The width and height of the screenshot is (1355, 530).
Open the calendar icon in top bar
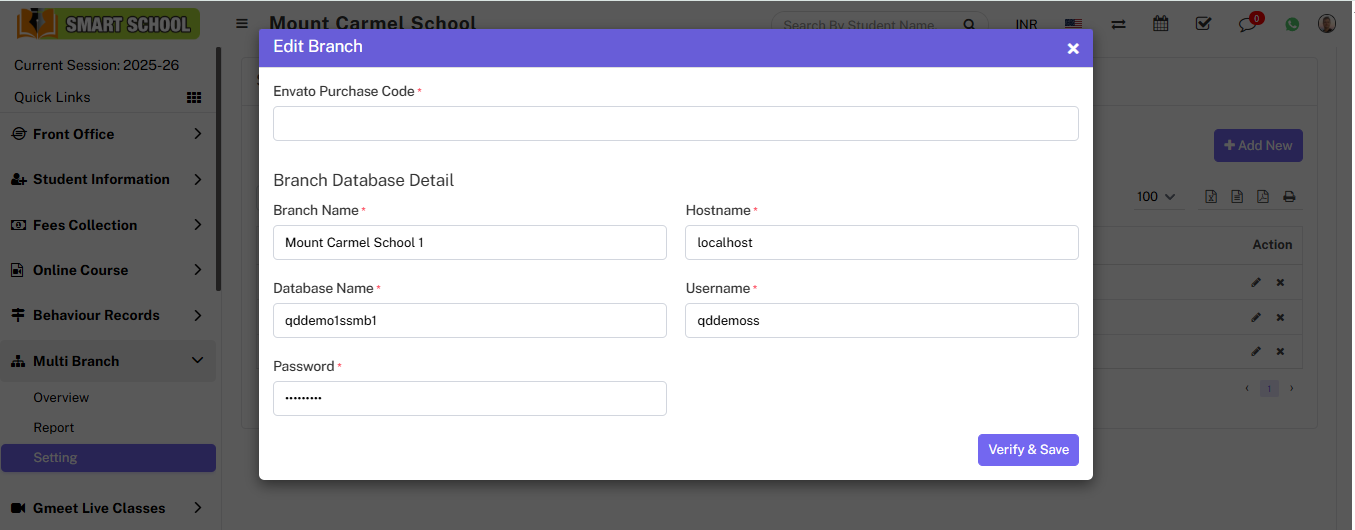pos(1160,24)
